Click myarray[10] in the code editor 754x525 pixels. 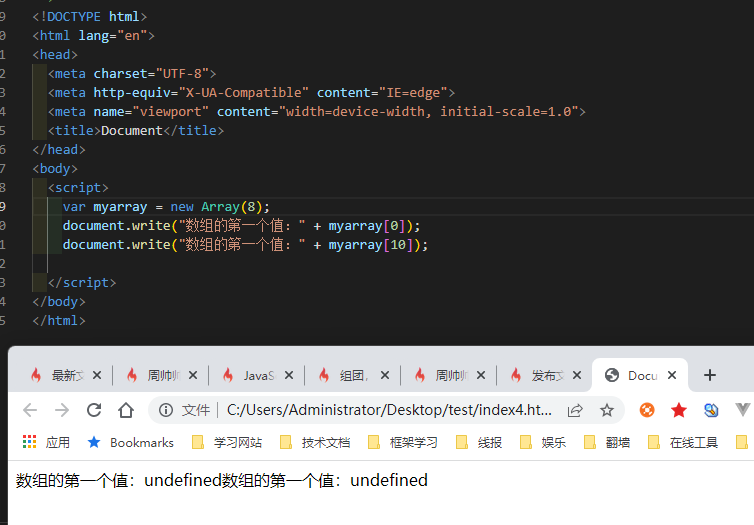[x=372, y=245]
